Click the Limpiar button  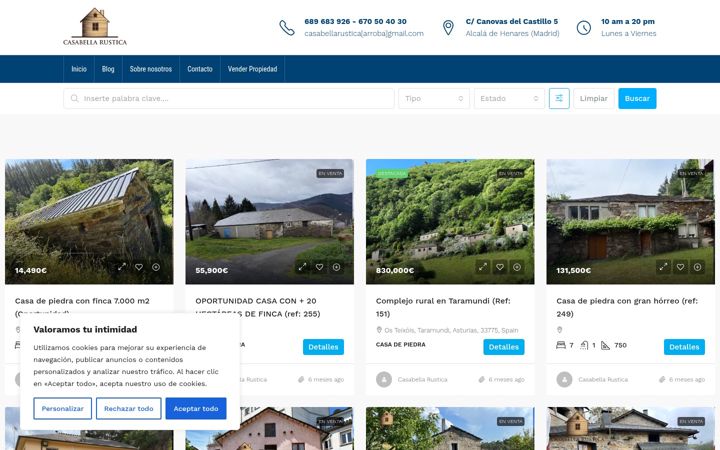pyautogui.click(x=594, y=98)
